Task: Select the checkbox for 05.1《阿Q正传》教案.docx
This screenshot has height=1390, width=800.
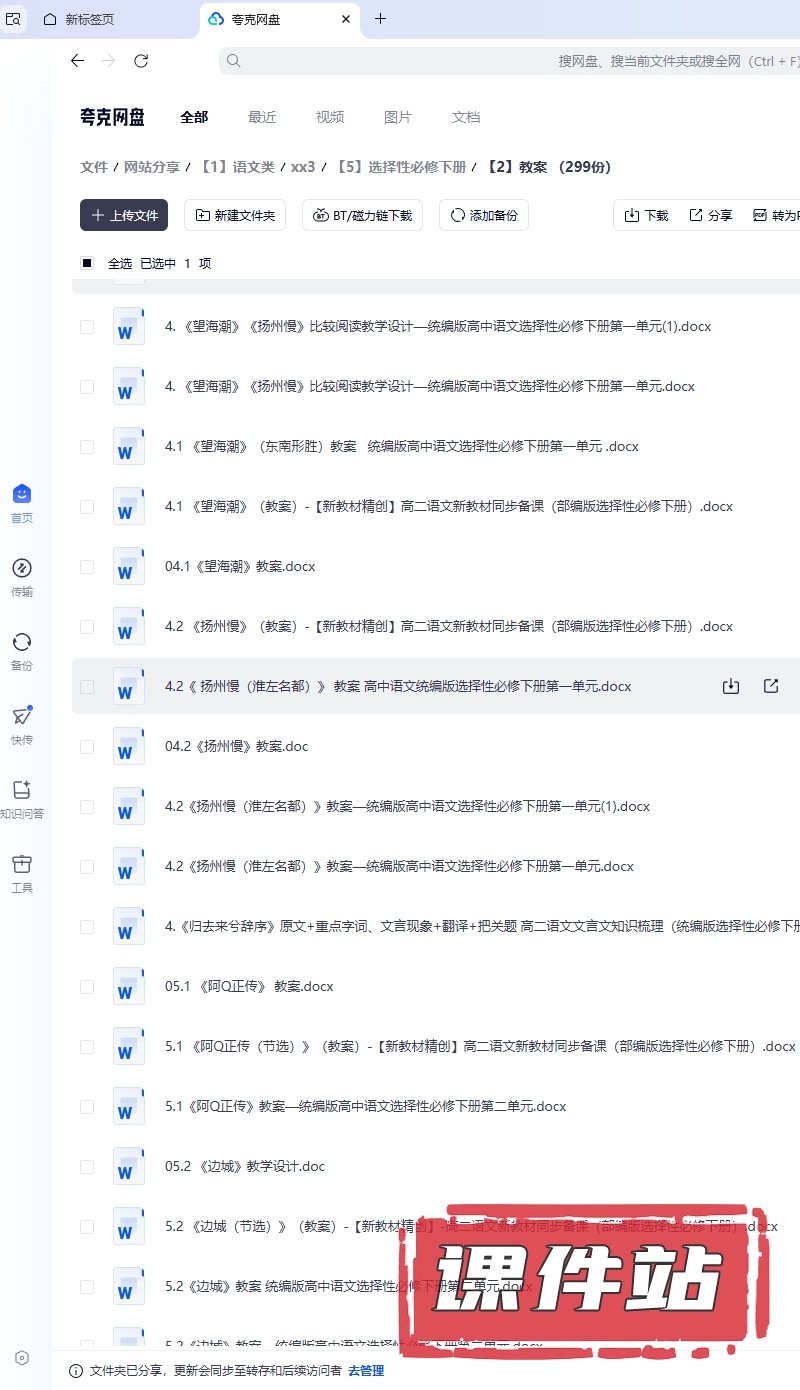Action: (87, 987)
